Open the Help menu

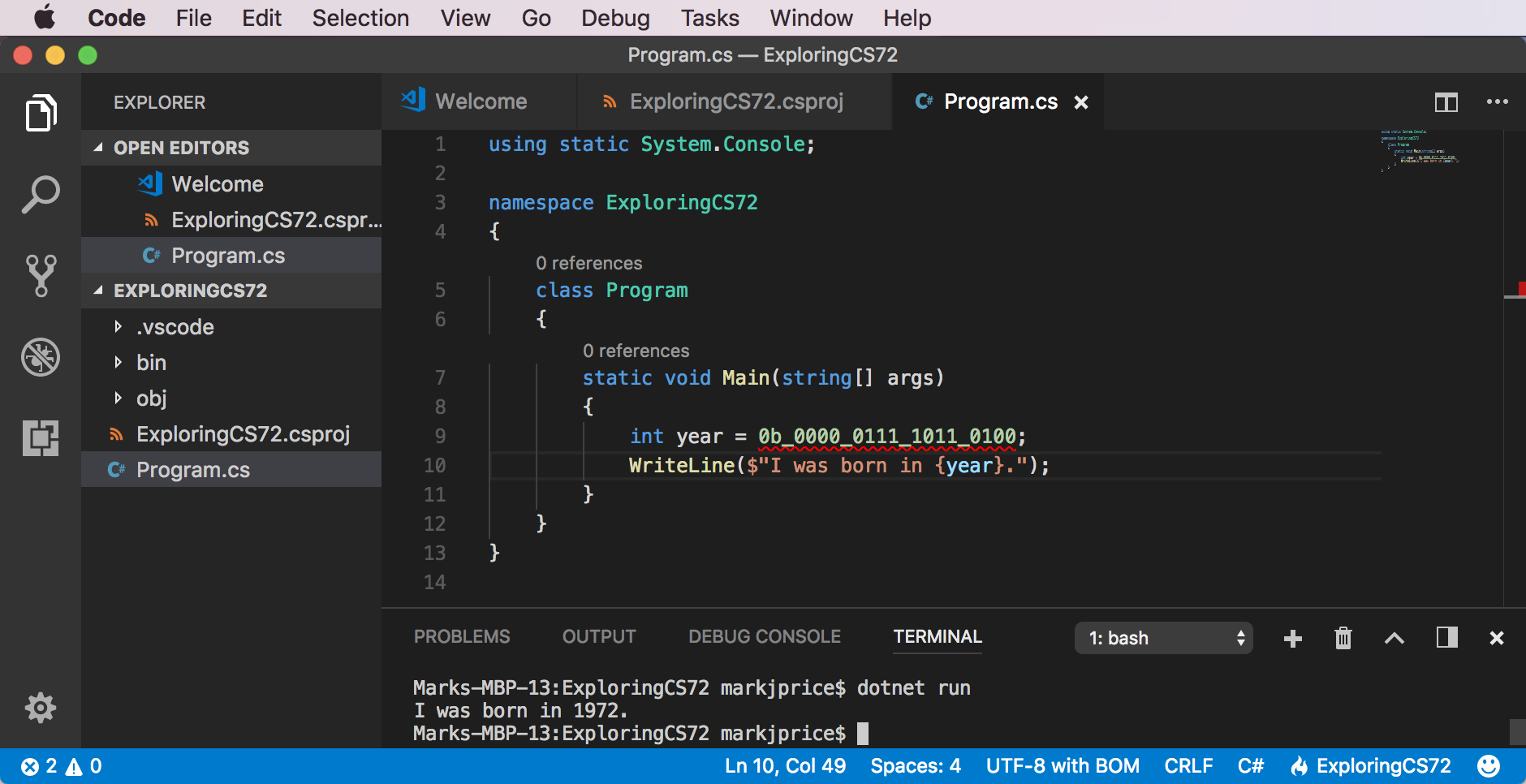907,18
